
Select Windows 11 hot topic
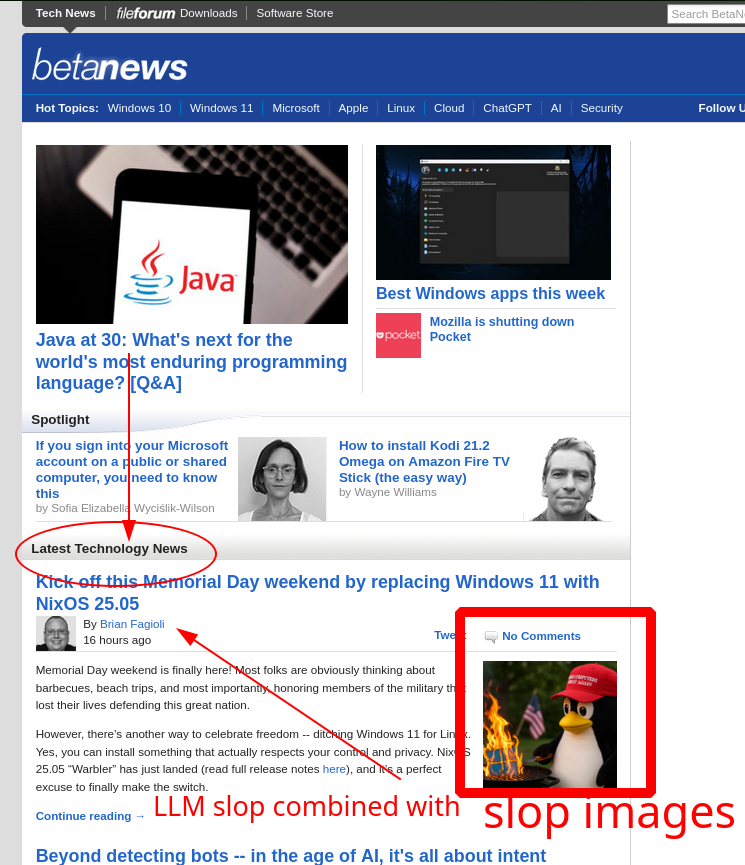click(x=221, y=108)
